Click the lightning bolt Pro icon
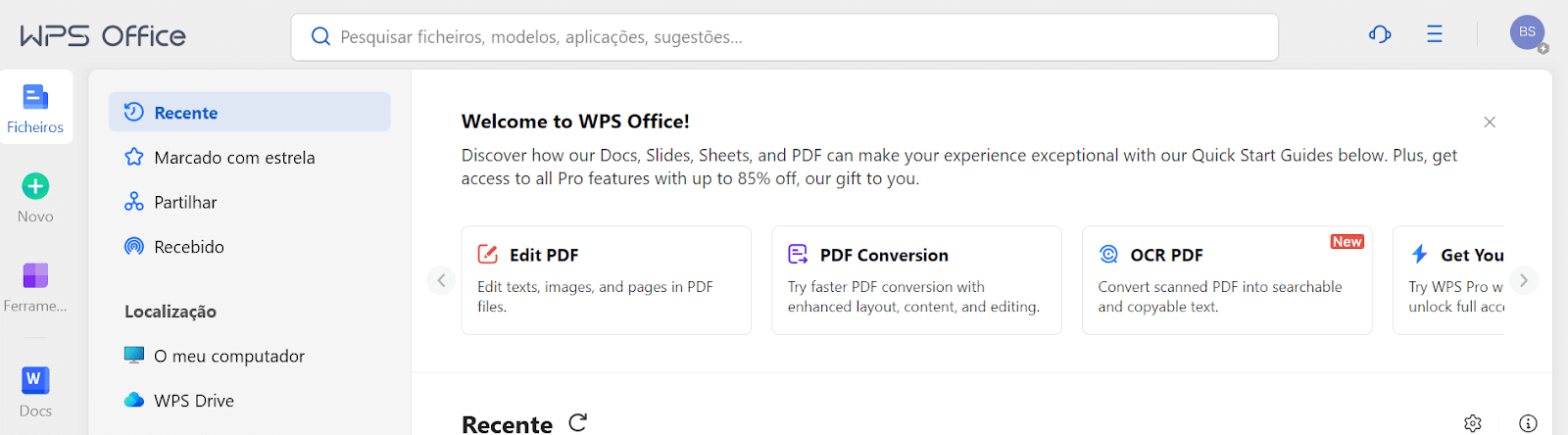 1419,255
